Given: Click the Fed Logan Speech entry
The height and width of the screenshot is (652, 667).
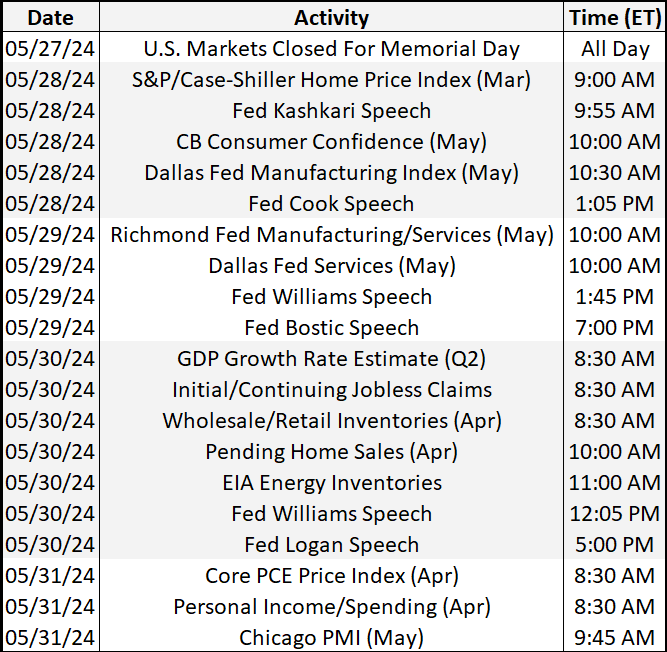Looking at the screenshot, I should 331,545.
